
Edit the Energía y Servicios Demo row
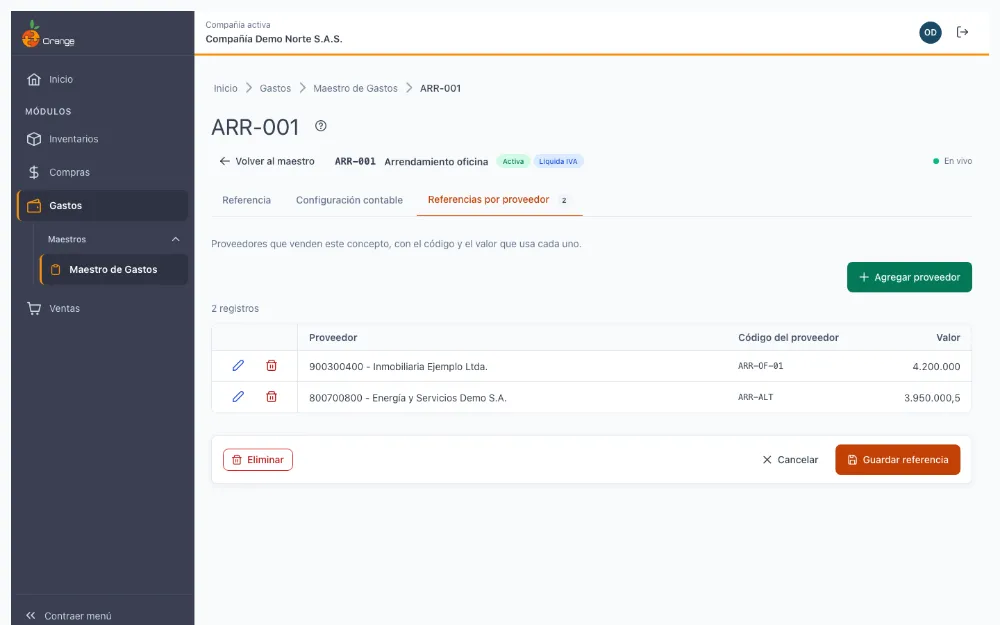[x=238, y=397]
